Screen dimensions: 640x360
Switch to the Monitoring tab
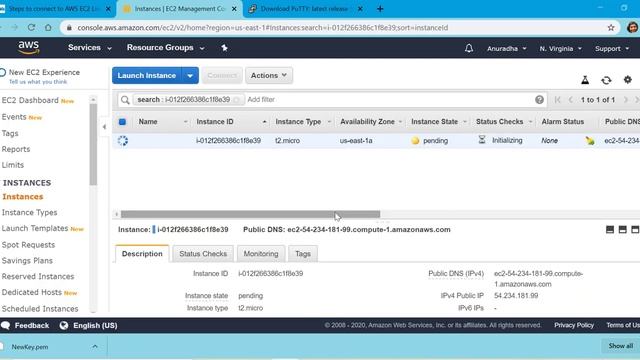click(x=261, y=253)
